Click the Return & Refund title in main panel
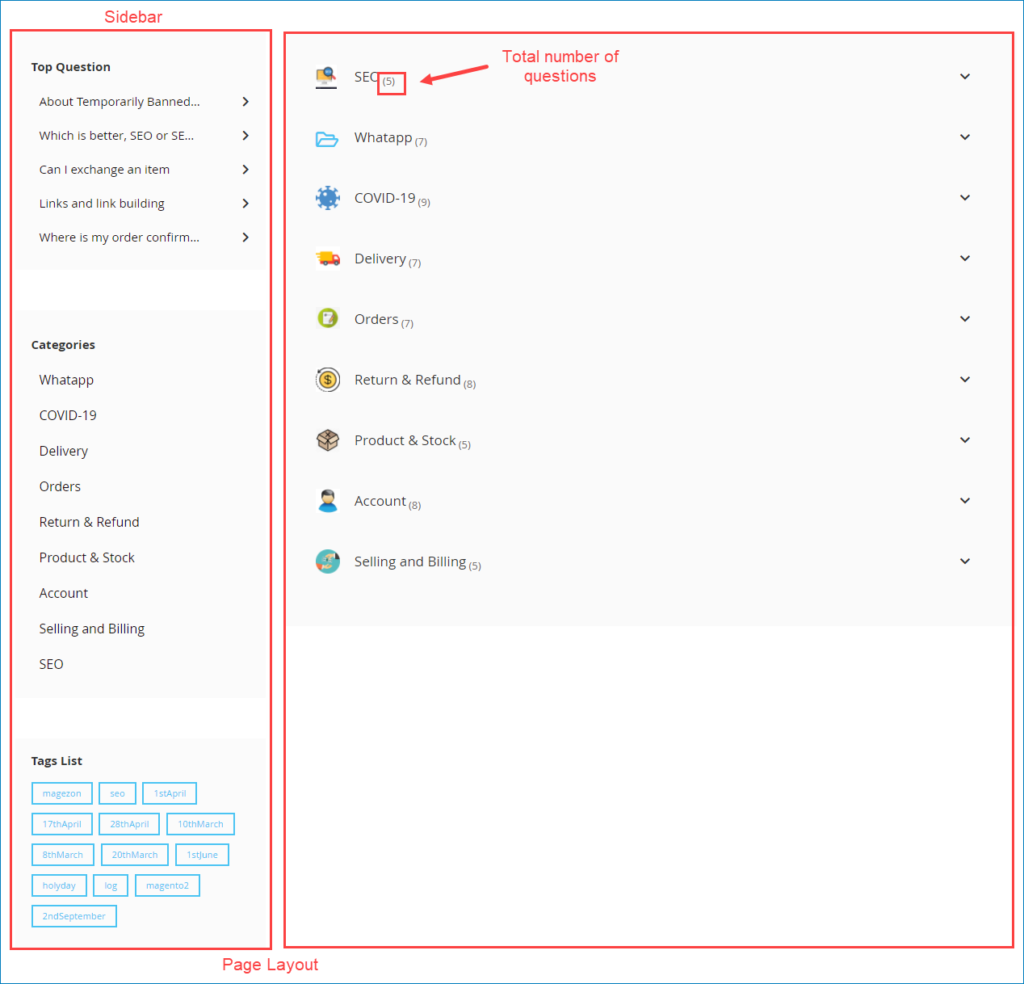1024x984 pixels. coord(408,380)
